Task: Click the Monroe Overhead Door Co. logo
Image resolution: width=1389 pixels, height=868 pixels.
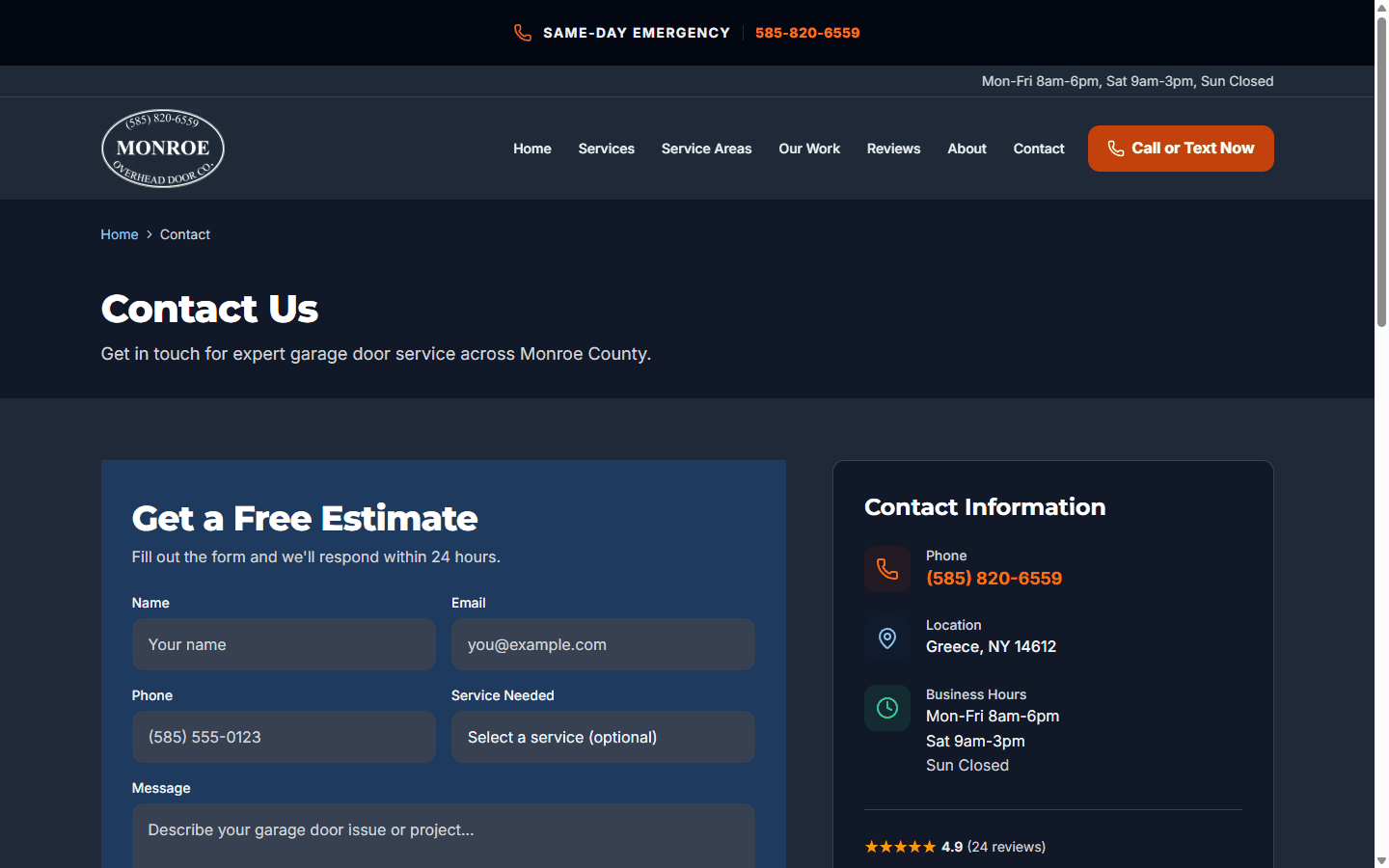Action: tap(162, 148)
